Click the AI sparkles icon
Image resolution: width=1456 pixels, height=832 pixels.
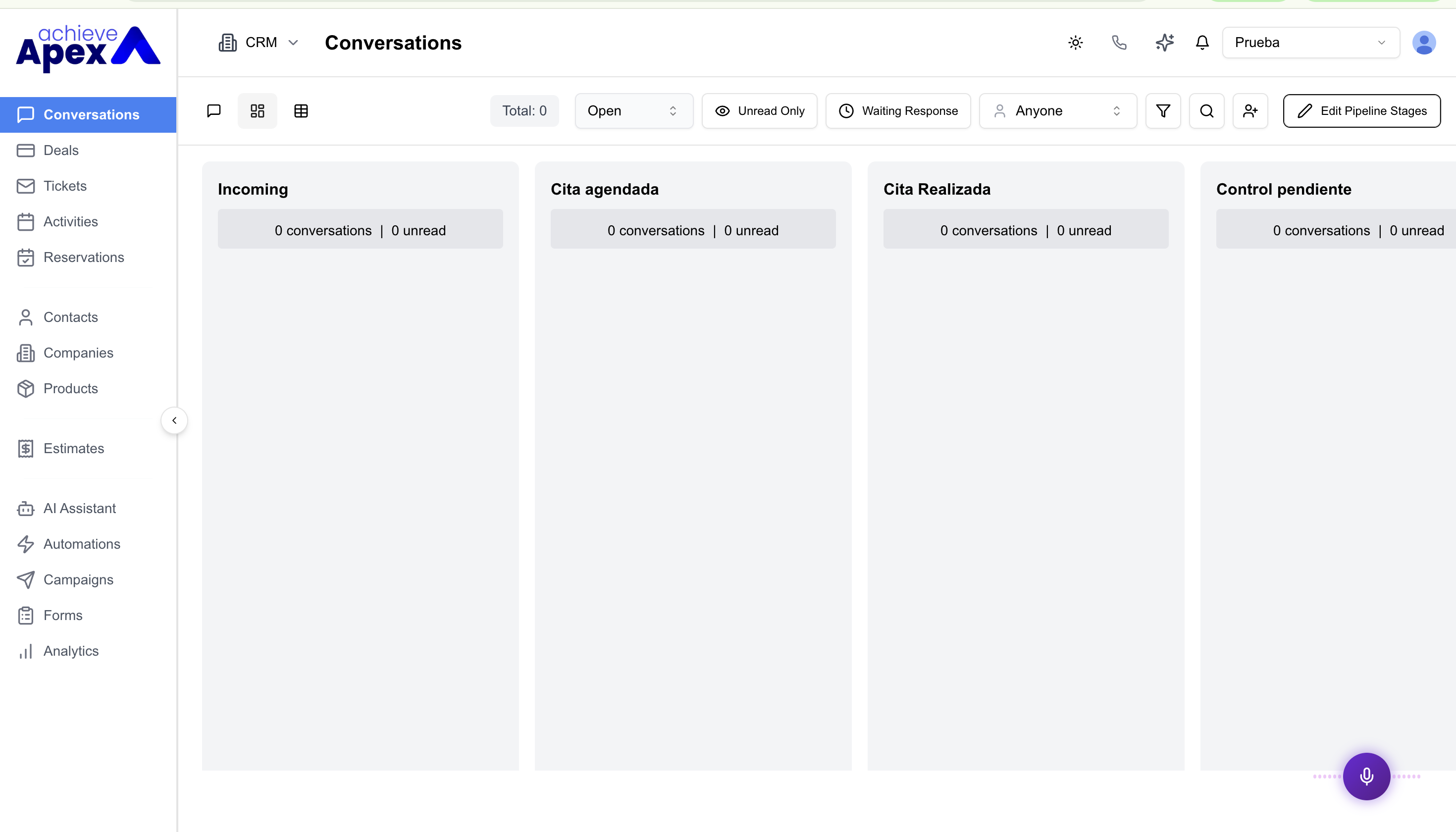click(x=1164, y=43)
